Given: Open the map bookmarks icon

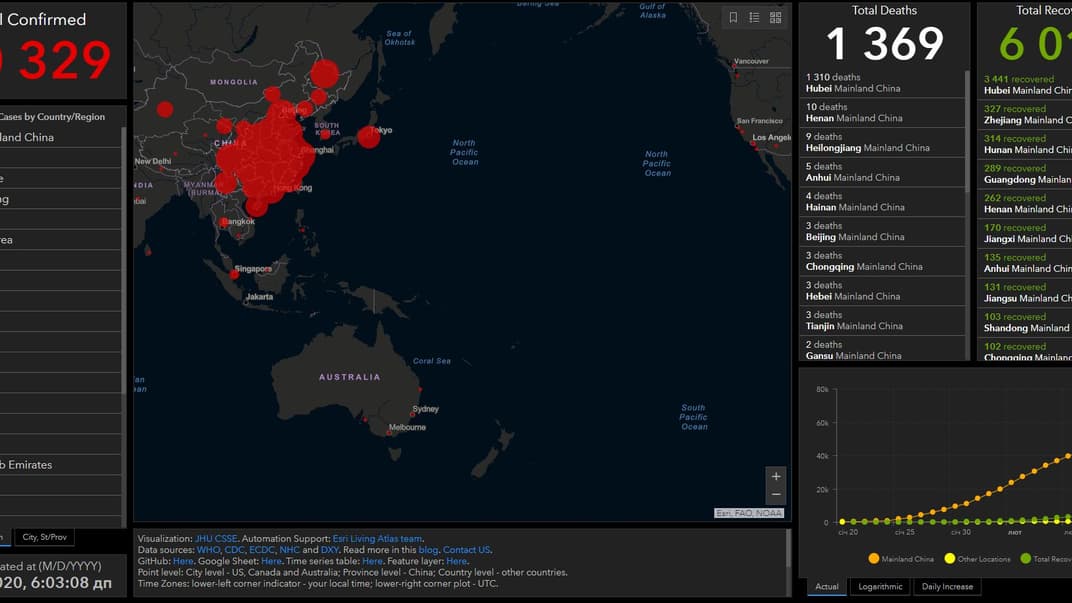Looking at the screenshot, I should pos(733,17).
